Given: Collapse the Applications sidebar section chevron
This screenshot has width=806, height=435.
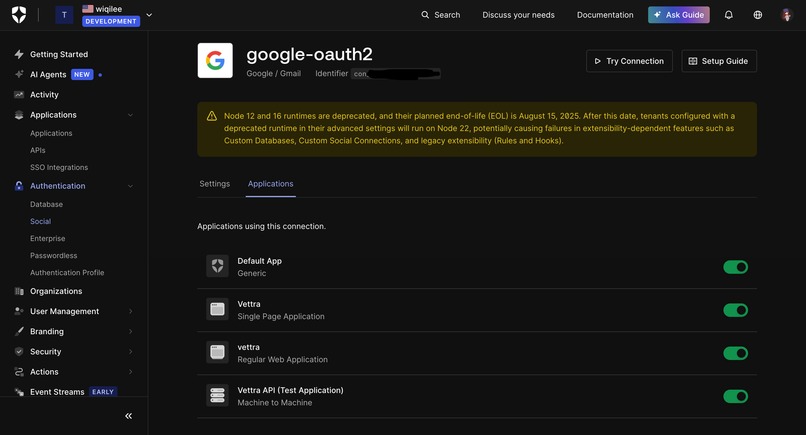Looking at the screenshot, I should click(131, 115).
